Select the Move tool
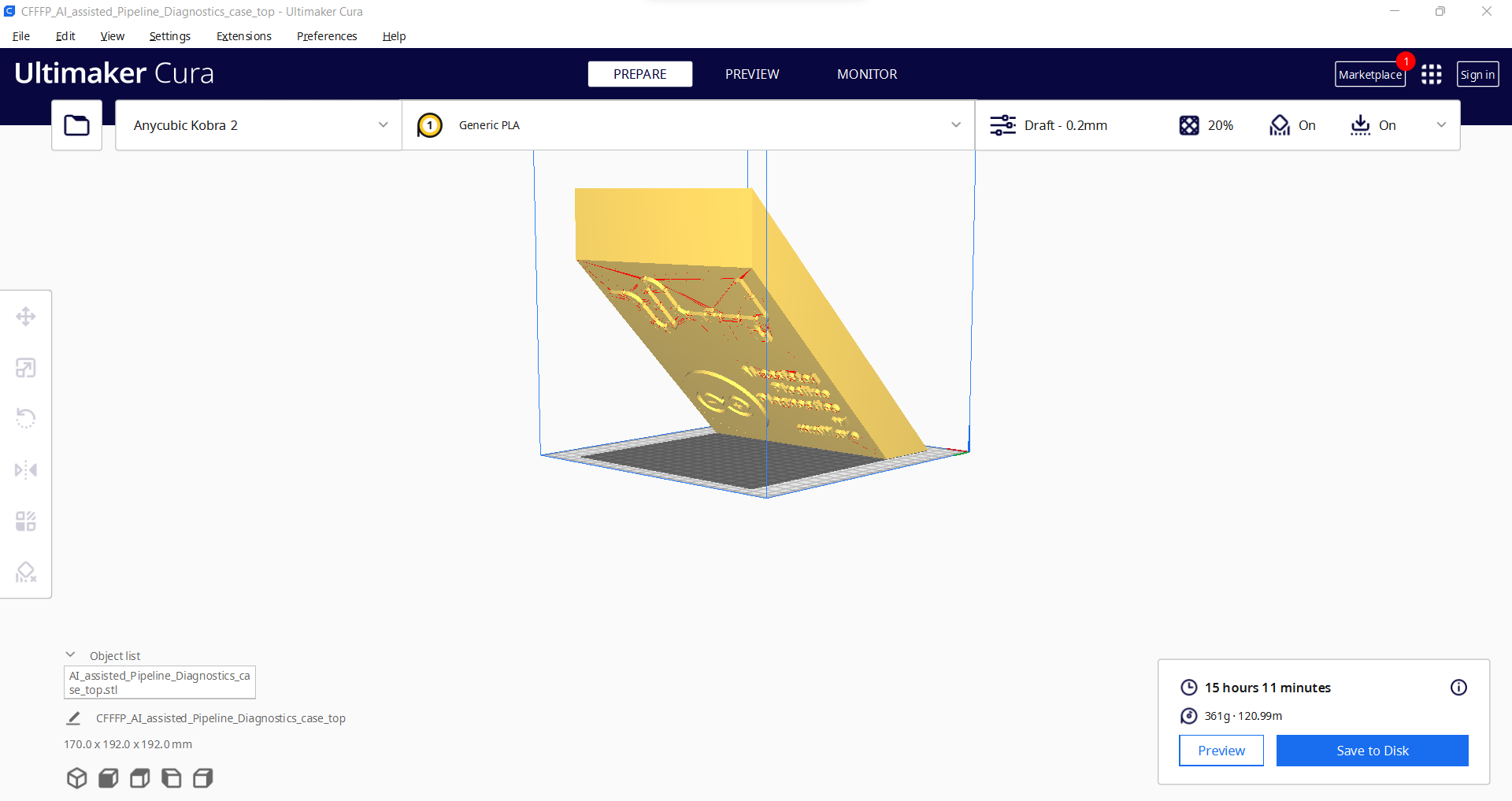 point(26,317)
